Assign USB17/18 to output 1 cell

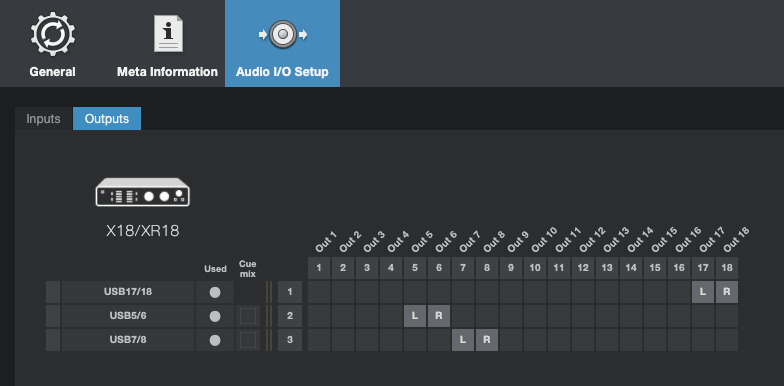point(319,292)
